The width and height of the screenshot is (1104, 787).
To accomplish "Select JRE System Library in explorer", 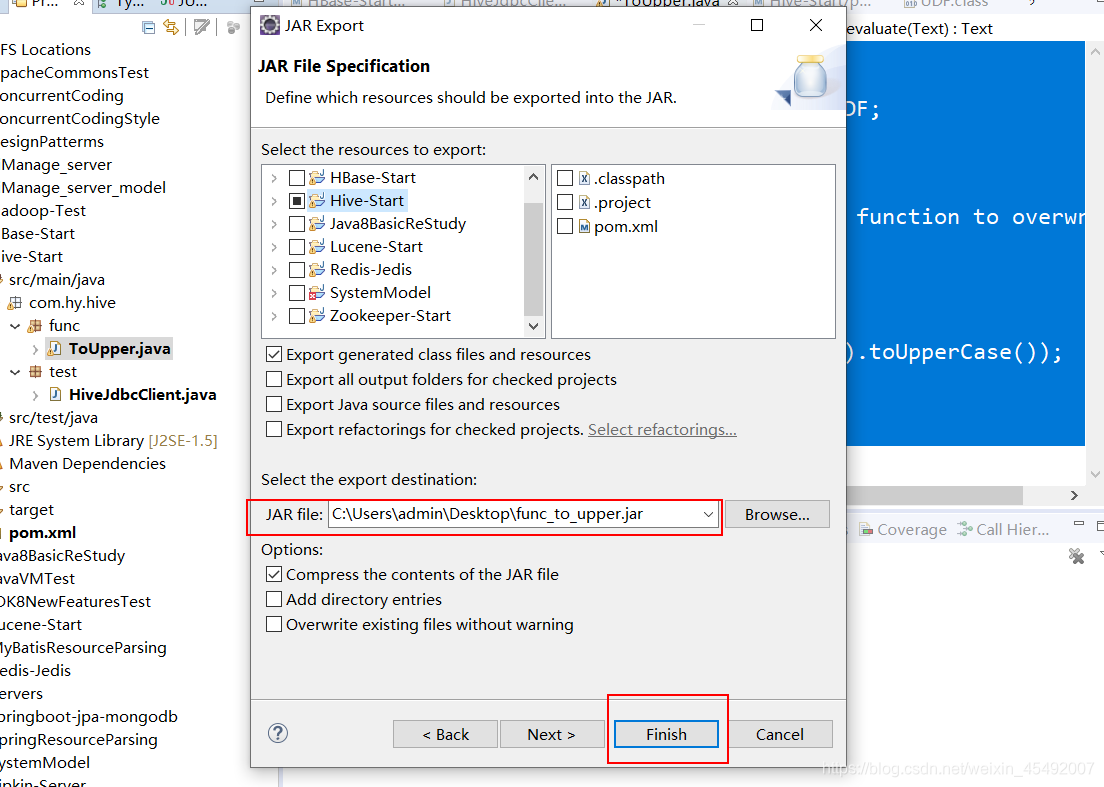I will [113, 441].
